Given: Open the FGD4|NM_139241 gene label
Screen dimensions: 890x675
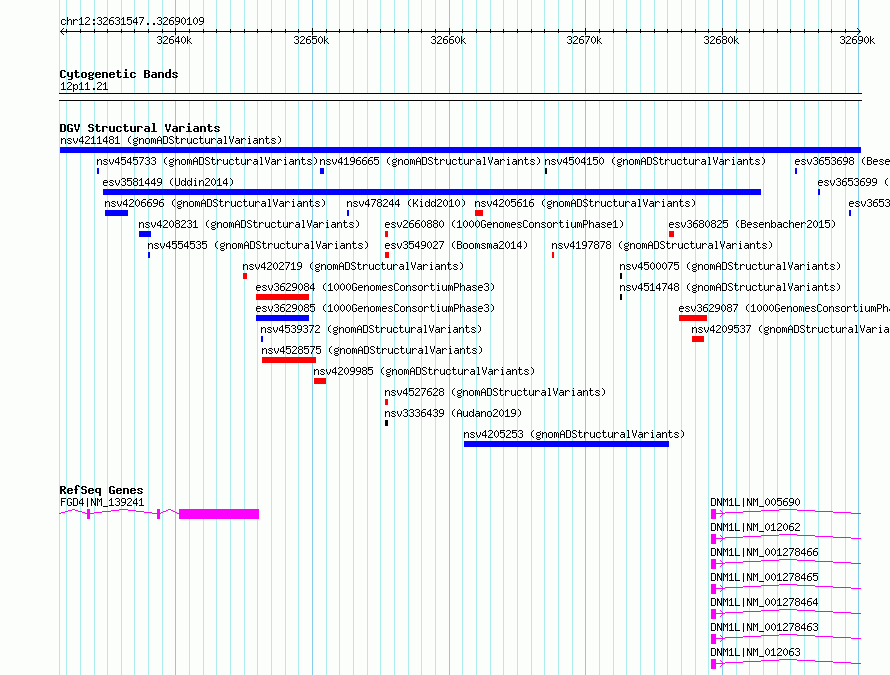Looking at the screenshot, I should pyautogui.click(x=102, y=502).
